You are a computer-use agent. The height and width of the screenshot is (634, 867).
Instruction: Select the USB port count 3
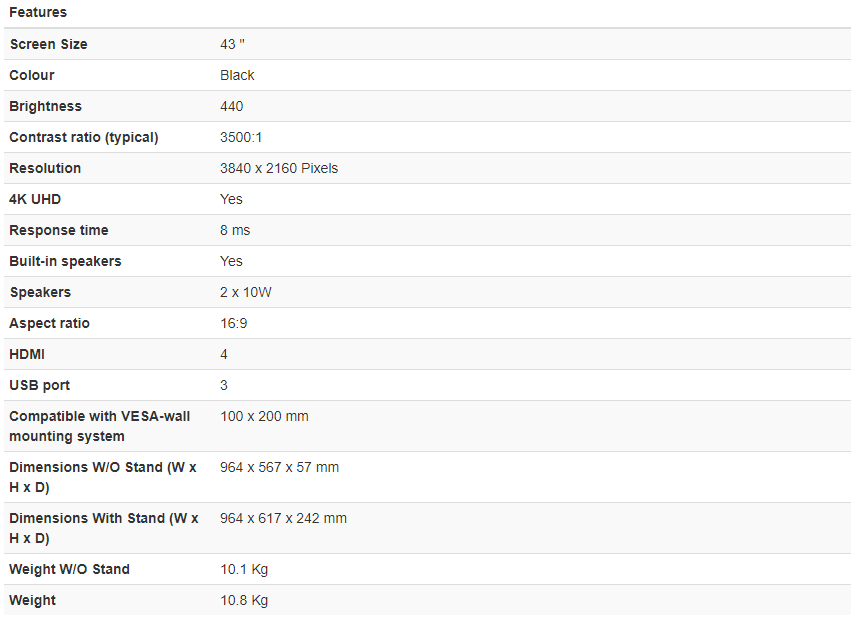[x=224, y=385]
